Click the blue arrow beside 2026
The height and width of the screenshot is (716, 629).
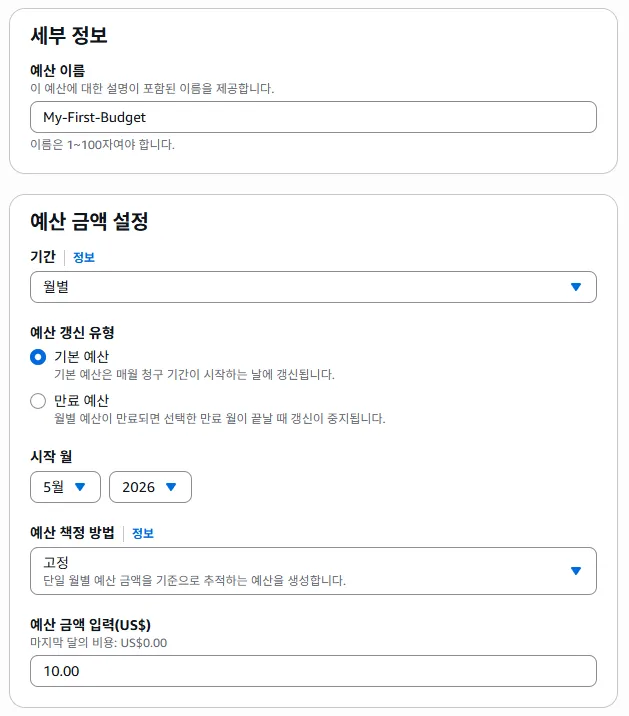pos(171,487)
